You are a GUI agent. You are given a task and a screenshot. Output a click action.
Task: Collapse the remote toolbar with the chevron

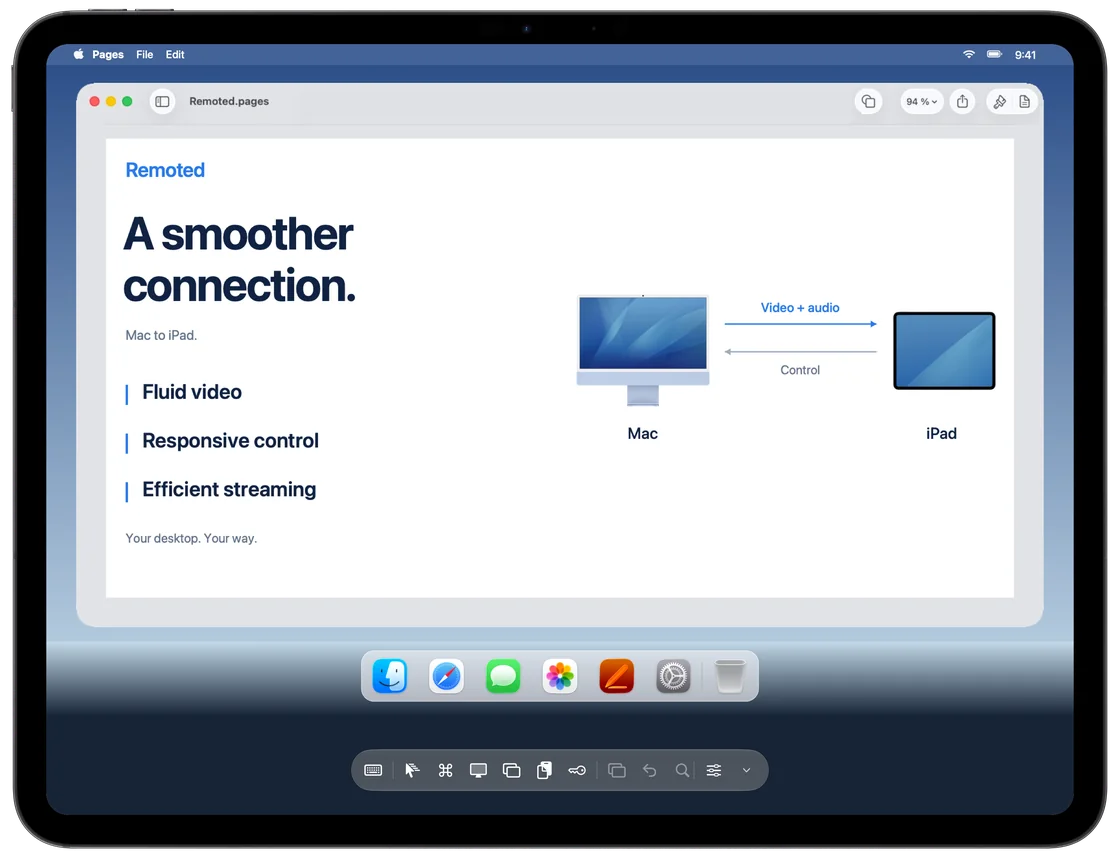coord(746,770)
